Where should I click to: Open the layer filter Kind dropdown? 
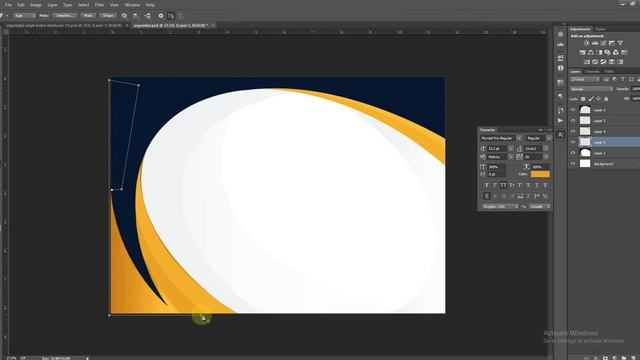point(585,79)
